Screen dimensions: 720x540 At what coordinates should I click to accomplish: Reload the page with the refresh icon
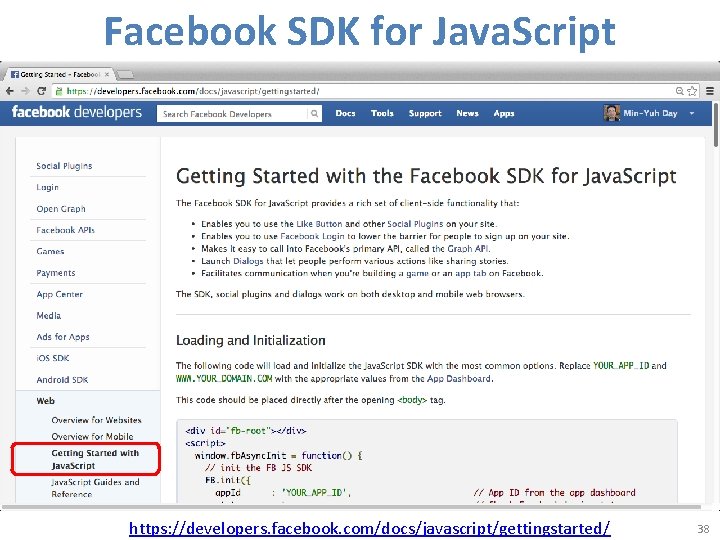tap(41, 91)
